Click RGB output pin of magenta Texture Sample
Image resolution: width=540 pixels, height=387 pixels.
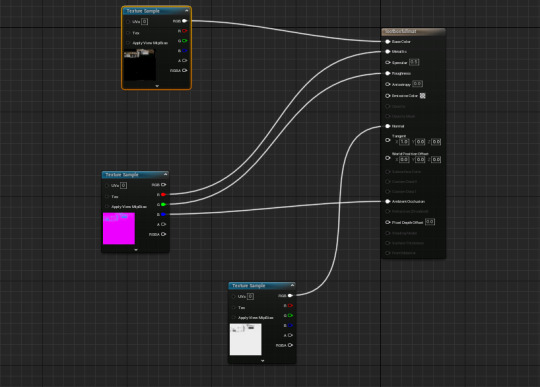coord(164,185)
